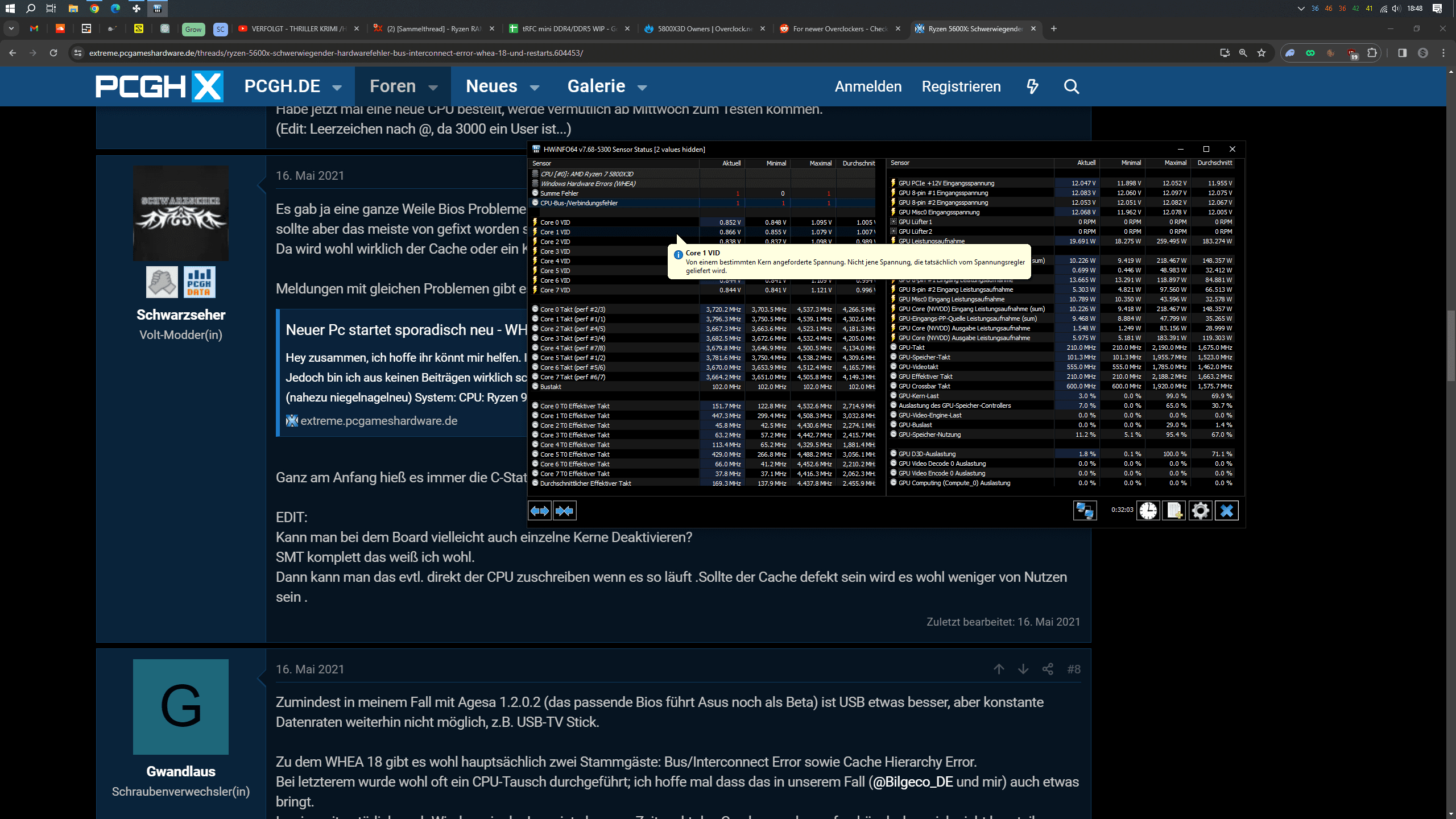Screen dimensions: 1456x819
Task: Click the Registrieren link
Action: click(961, 86)
